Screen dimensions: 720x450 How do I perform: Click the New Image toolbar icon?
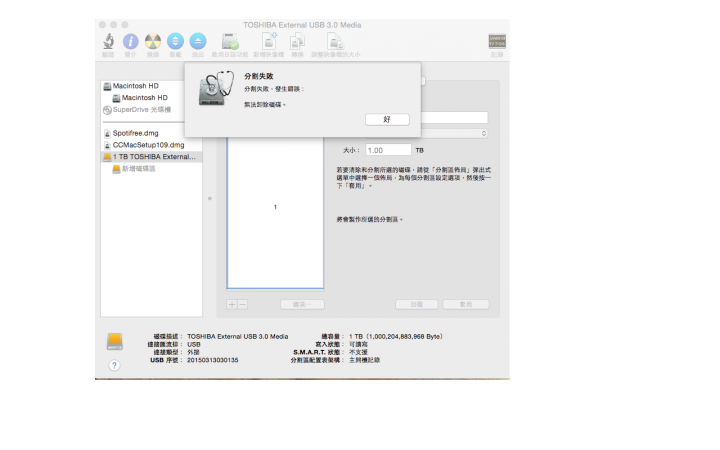(269, 41)
